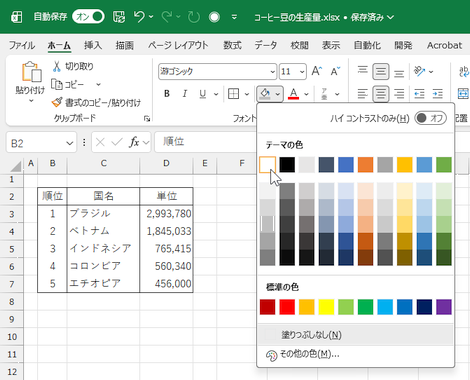Image resolution: width=470 pixels, height=380 pixels.
Task: Toggle ハイ コントラストのみ switch
Action: (x=430, y=118)
